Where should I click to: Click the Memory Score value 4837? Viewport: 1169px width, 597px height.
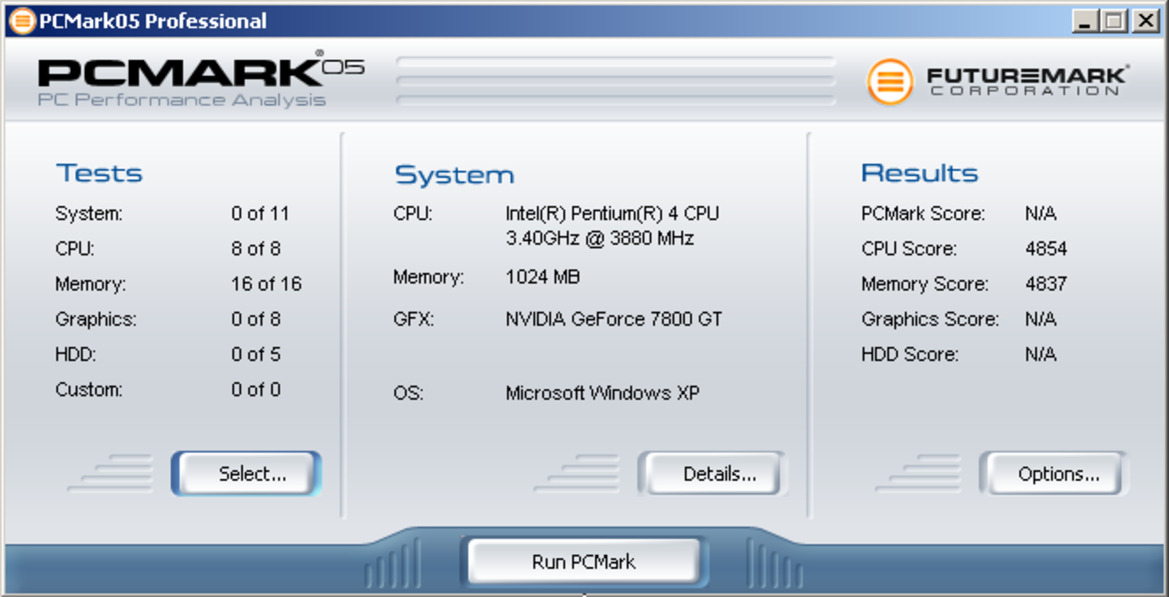(1046, 284)
